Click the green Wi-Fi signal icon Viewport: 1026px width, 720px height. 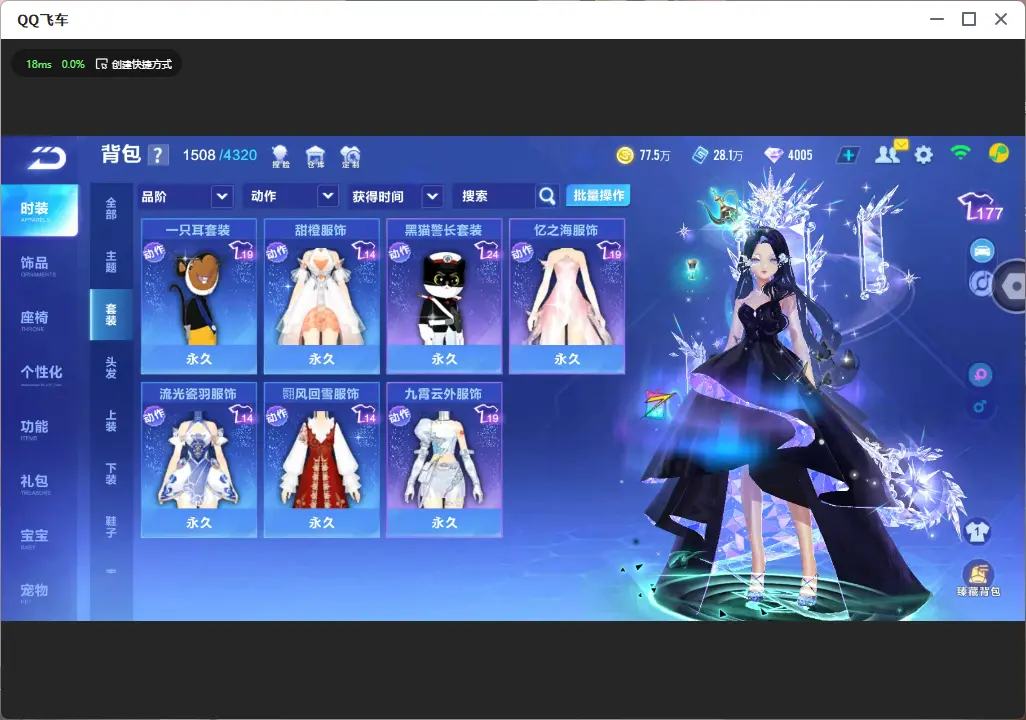pyautogui.click(x=961, y=153)
